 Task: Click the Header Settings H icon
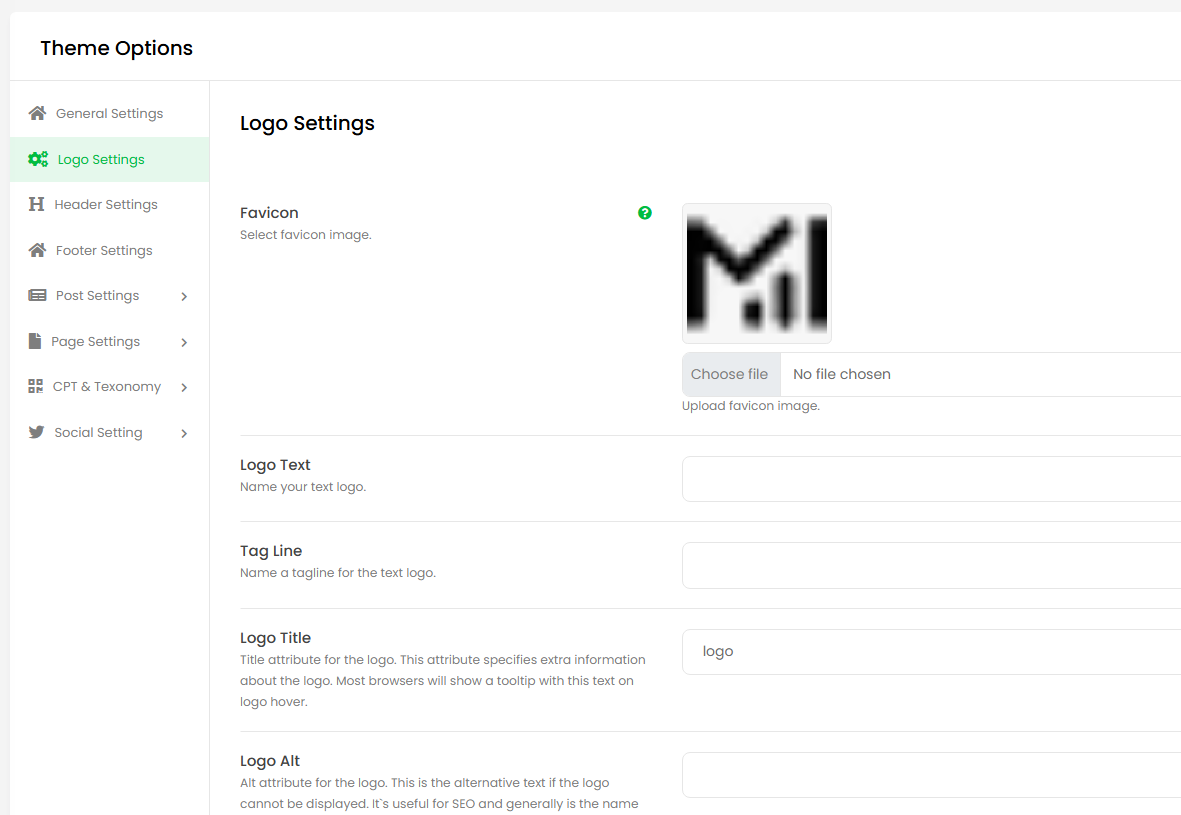coord(36,204)
